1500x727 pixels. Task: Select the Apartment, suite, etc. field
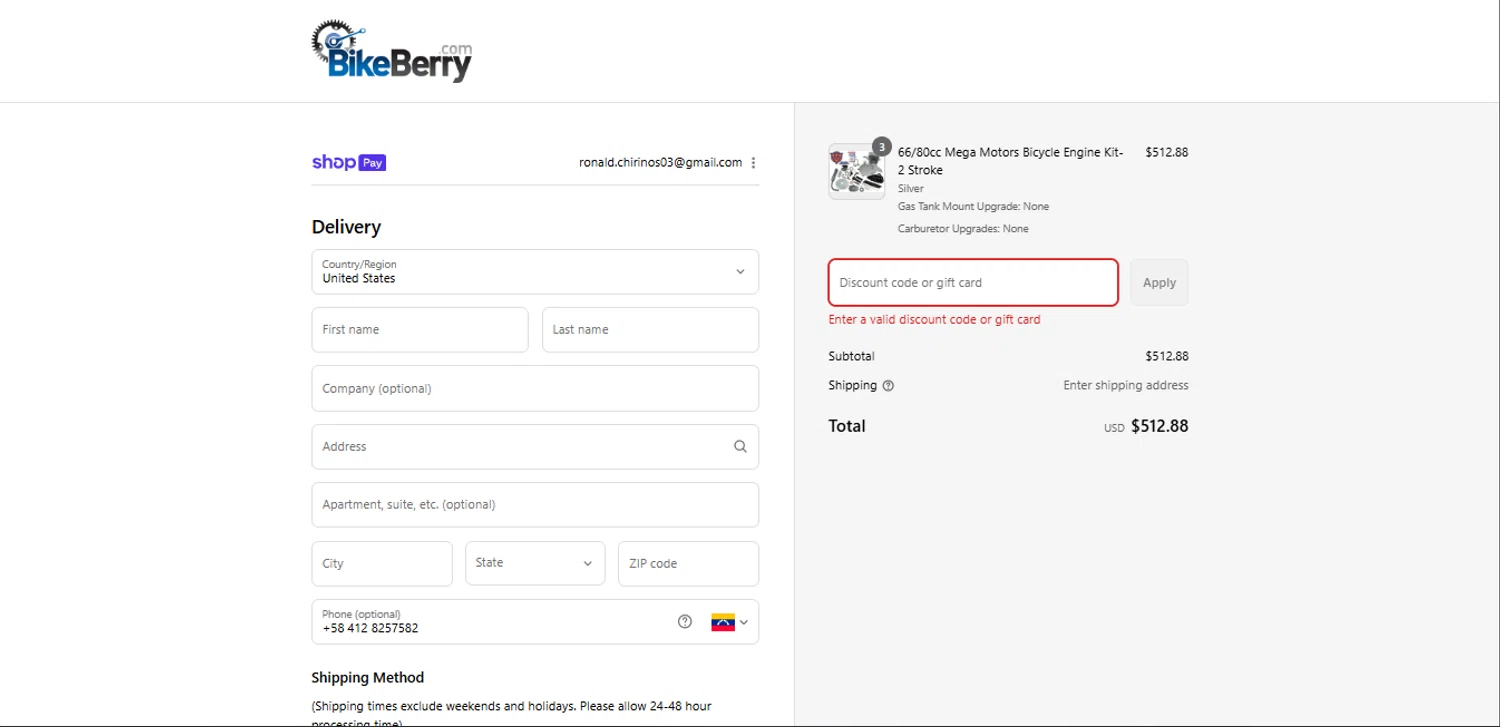point(535,505)
